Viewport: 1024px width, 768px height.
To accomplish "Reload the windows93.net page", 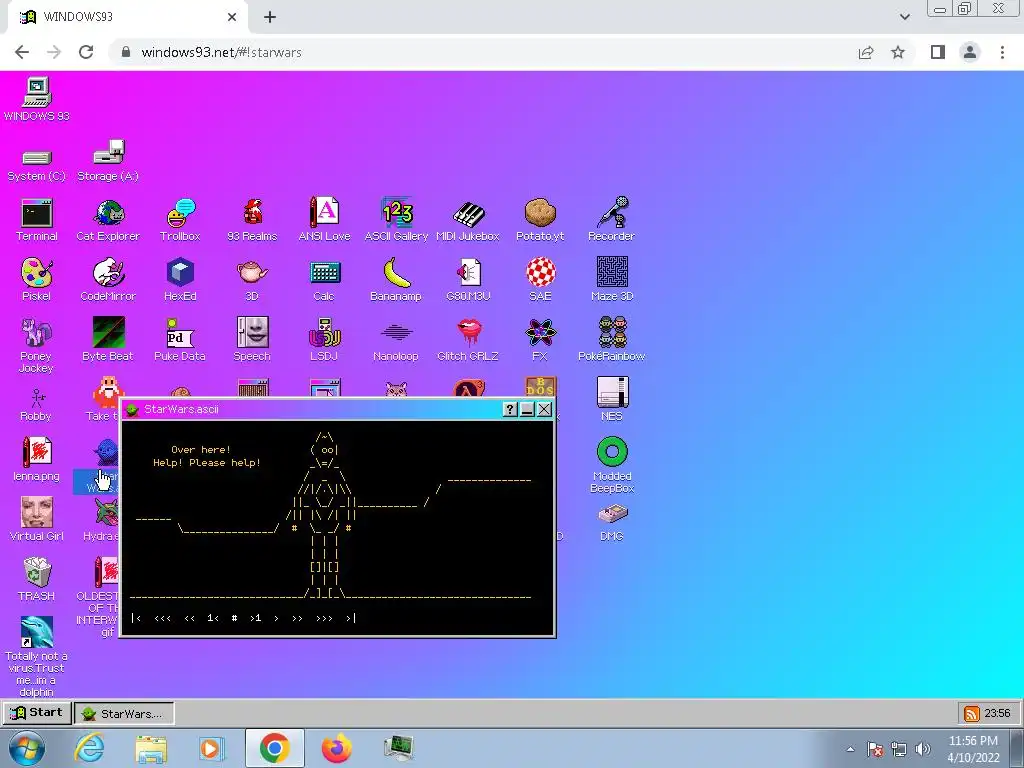I will click(x=86, y=52).
